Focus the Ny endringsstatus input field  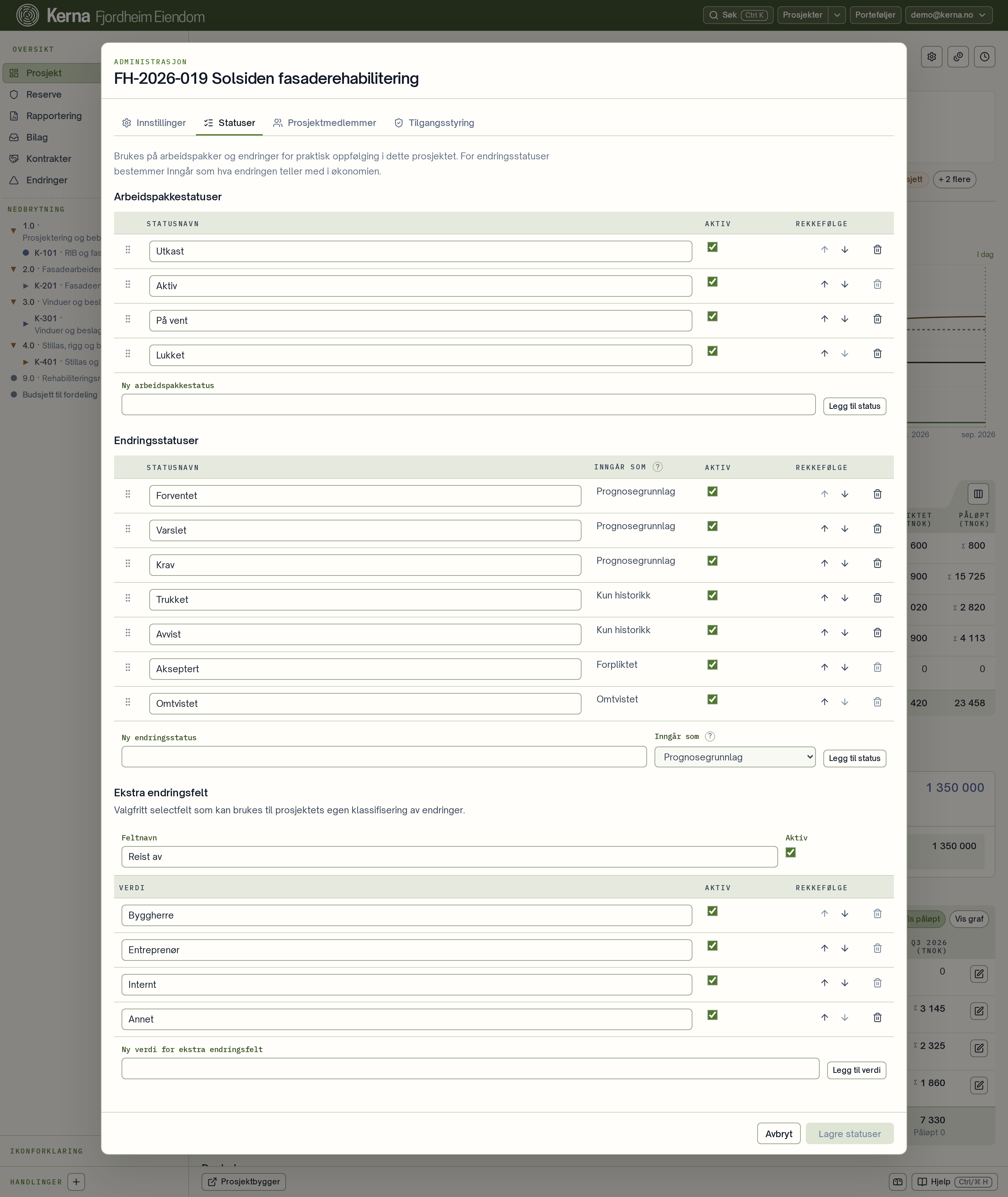[384, 757]
